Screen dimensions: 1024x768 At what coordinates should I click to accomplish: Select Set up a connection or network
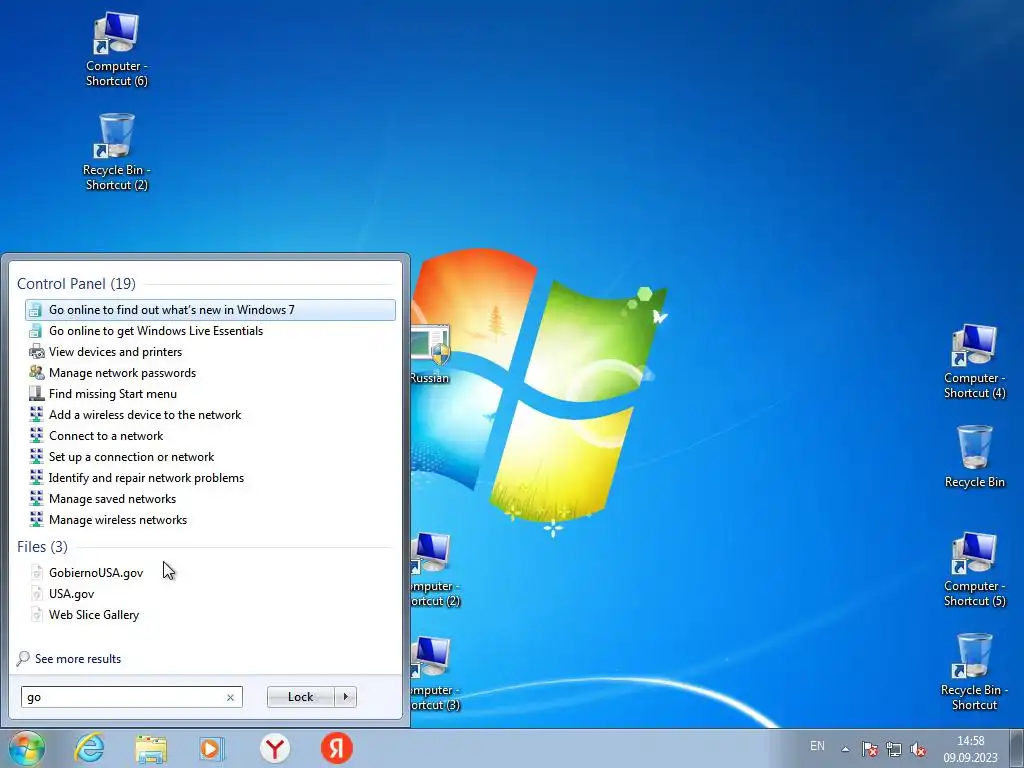[x=210, y=456]
